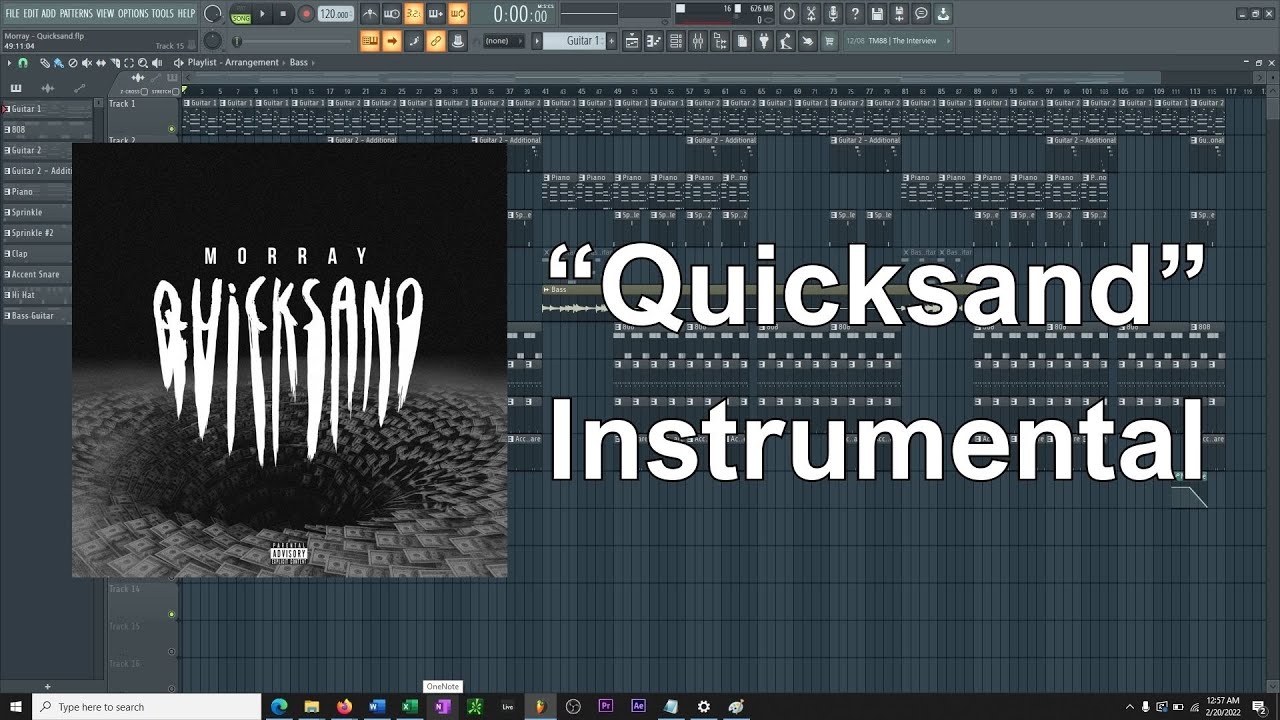This screenshot has height=720, width=1280.
Task: Open the Piano roll view icon
Action: tap(653, 41)
